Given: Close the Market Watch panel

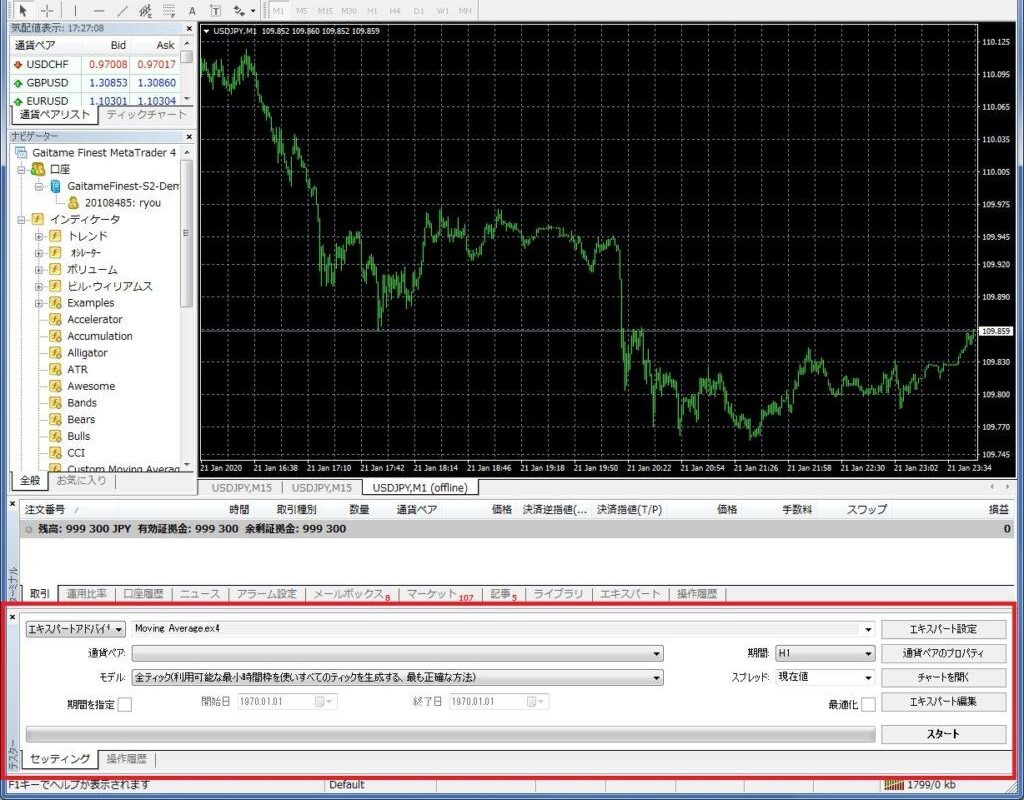Looking at the screenshot, I should click(189, 29).
